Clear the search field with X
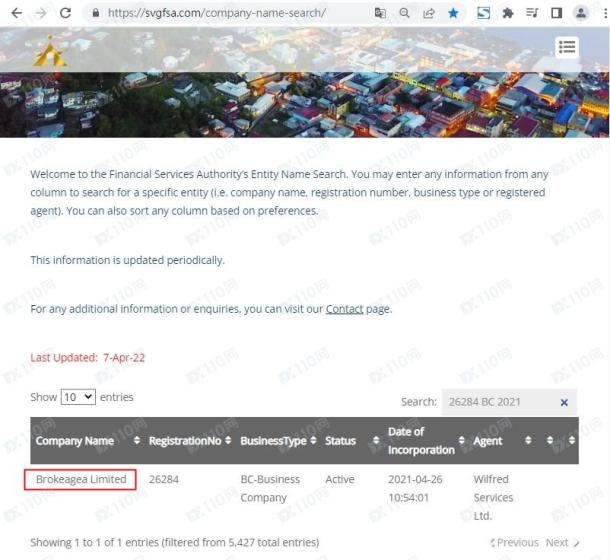Image resolution: width=610 pixels, height=560 pixels. point(564,402)
